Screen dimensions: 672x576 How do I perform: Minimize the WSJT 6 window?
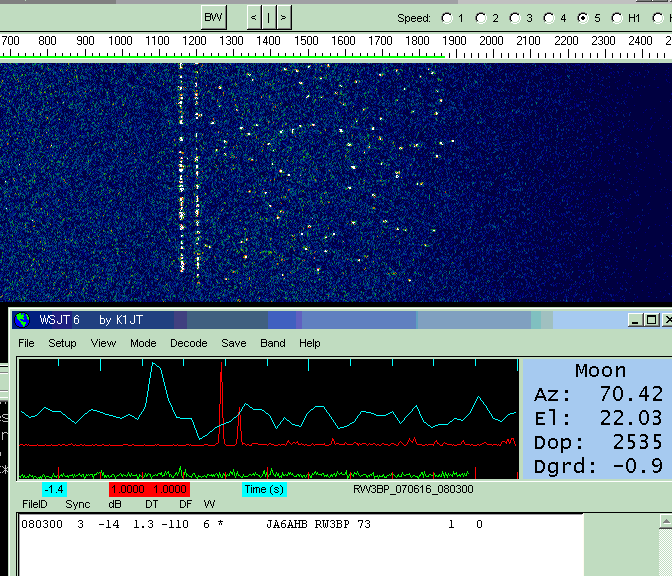[635, 320]
